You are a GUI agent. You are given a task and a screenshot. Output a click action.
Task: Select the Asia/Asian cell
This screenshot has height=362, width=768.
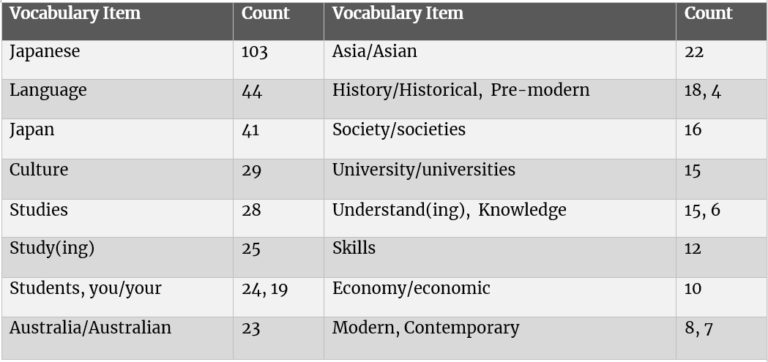(500, 60)
